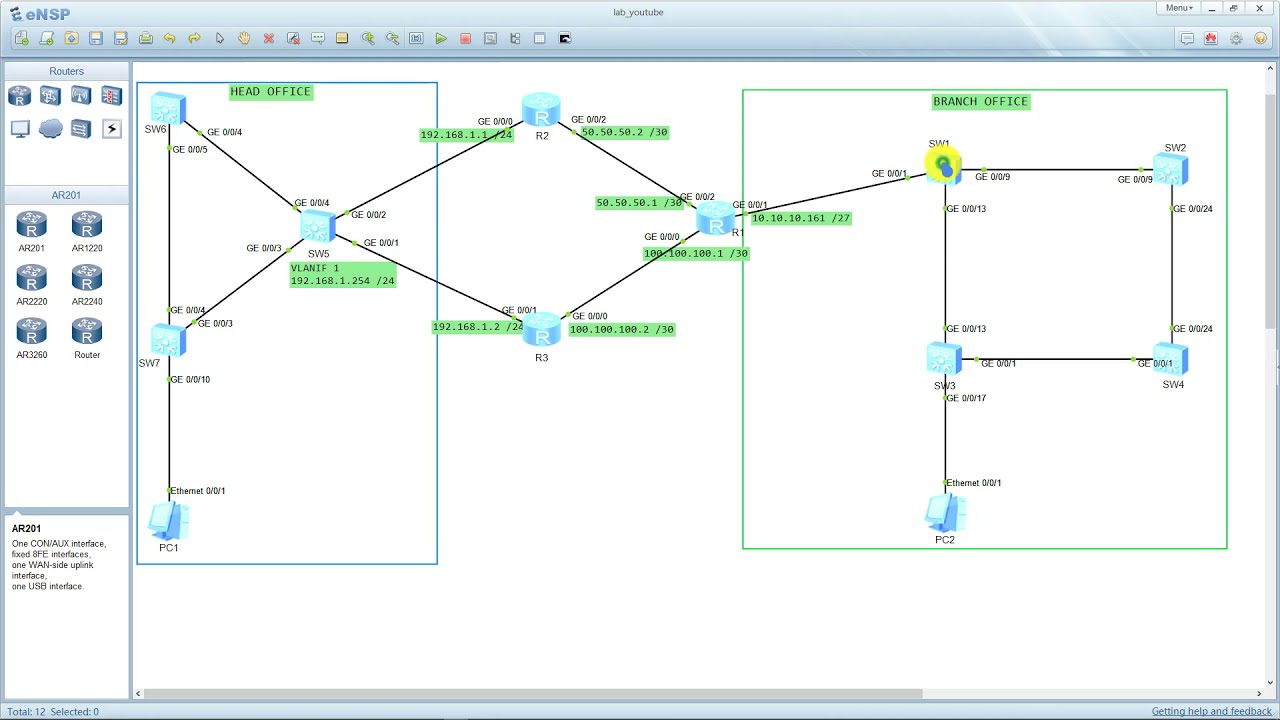Click the 100.100.100.2 /30 label
Screen dimensions: 1280x720
click(x=621, y=329)
